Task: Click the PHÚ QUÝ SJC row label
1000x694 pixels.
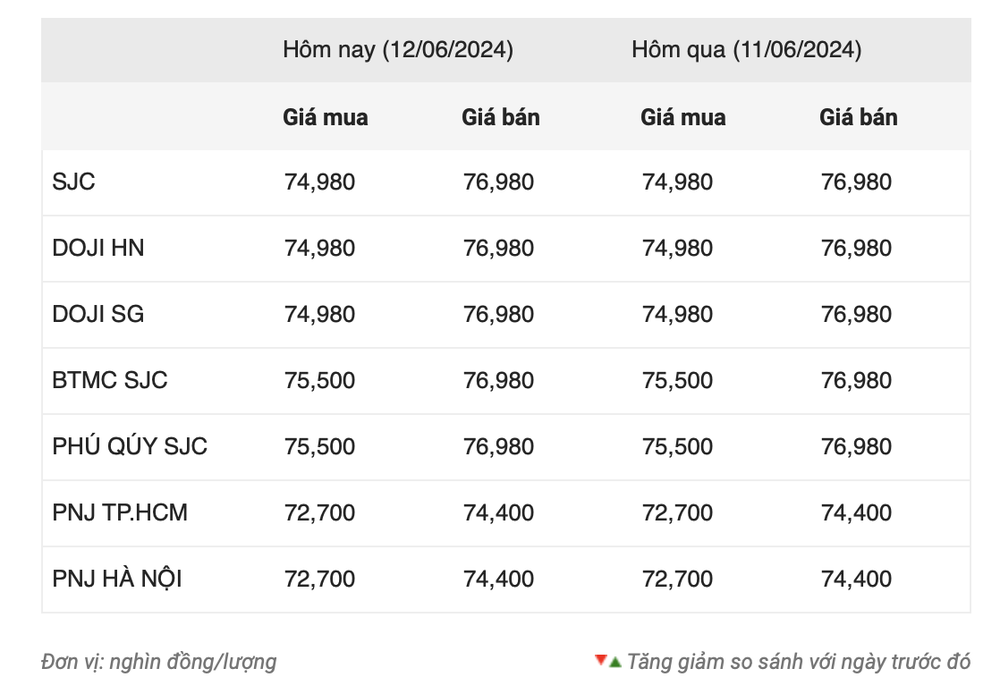Action: [129, 446]
